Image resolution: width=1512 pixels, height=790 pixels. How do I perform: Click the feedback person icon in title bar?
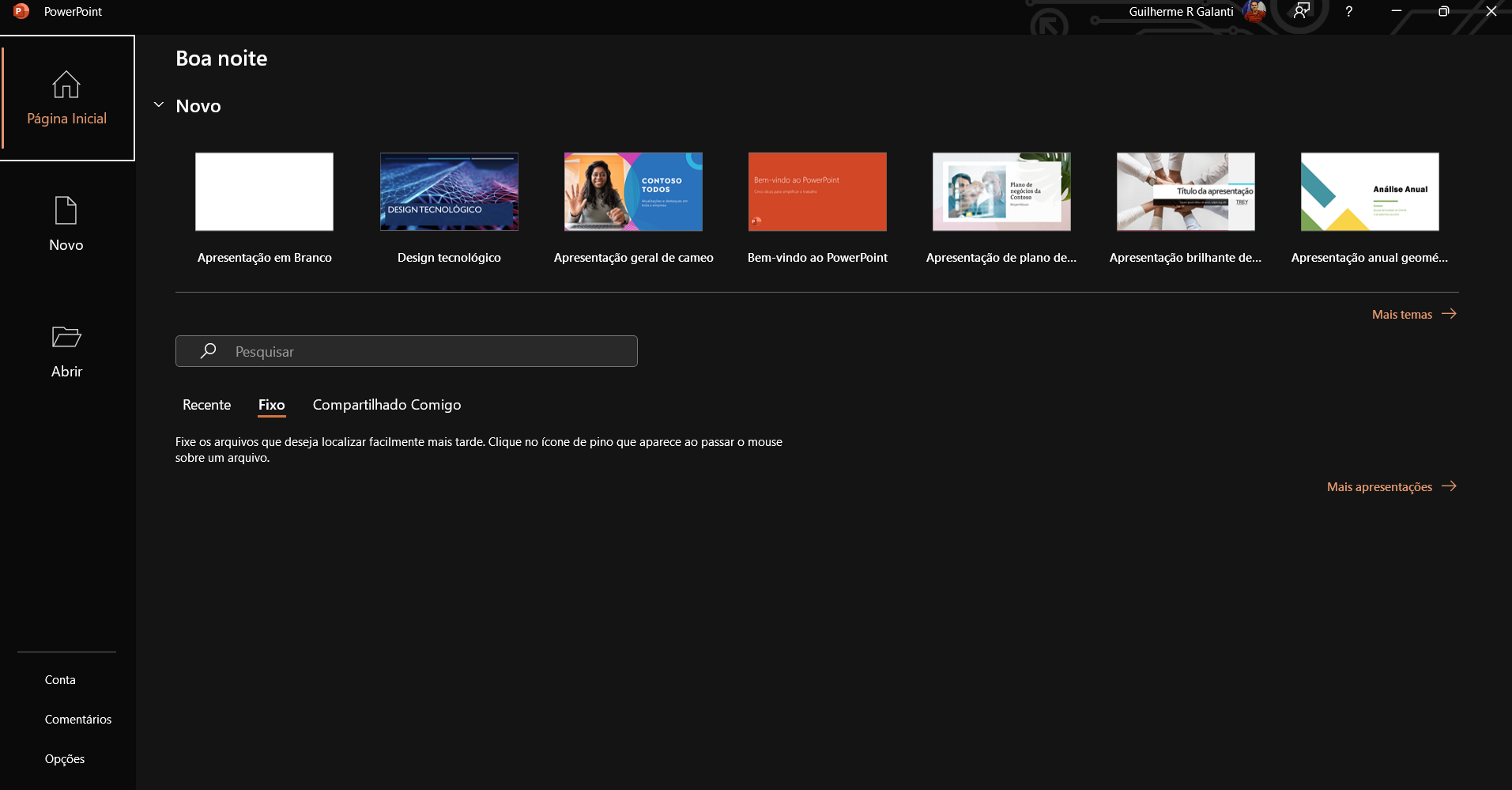point(1301,11)
